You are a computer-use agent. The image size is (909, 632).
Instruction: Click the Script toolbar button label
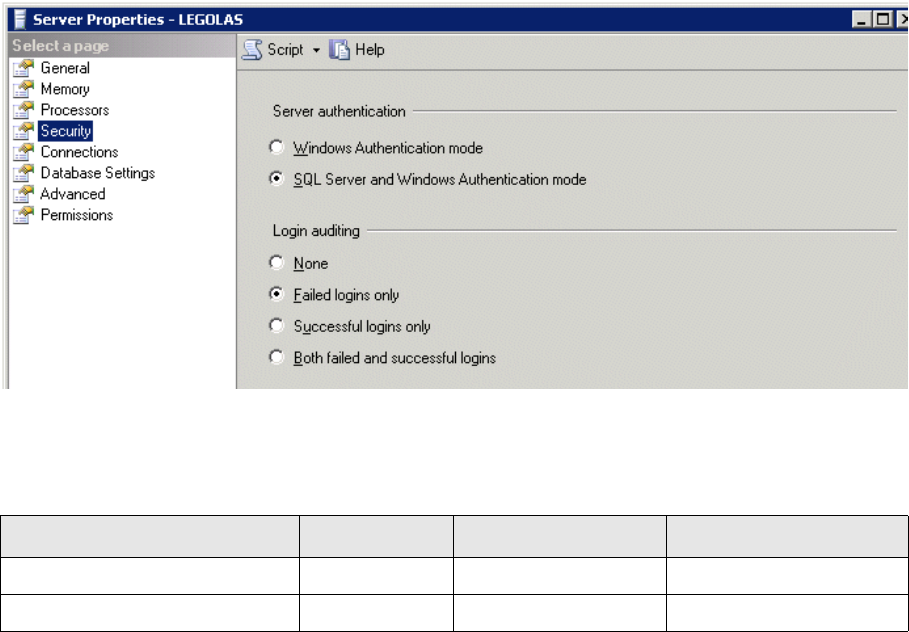click(x=285, y=50)
